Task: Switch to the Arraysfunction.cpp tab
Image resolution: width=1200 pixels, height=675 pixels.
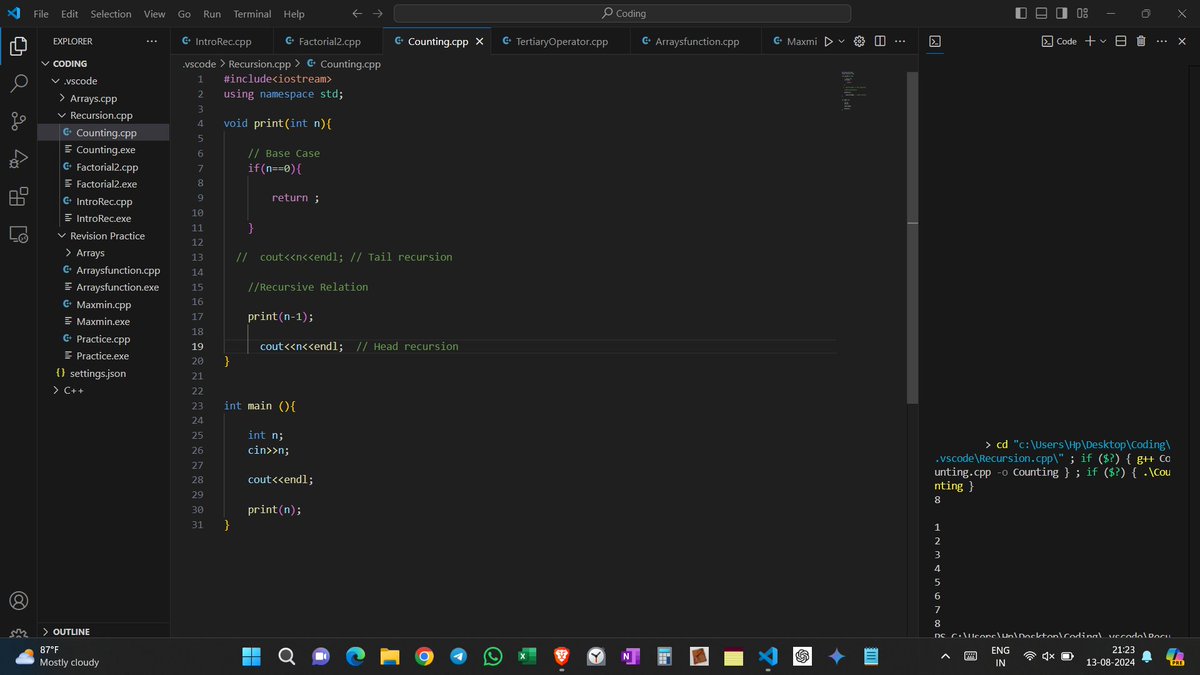Action: [x=698, y=42]
